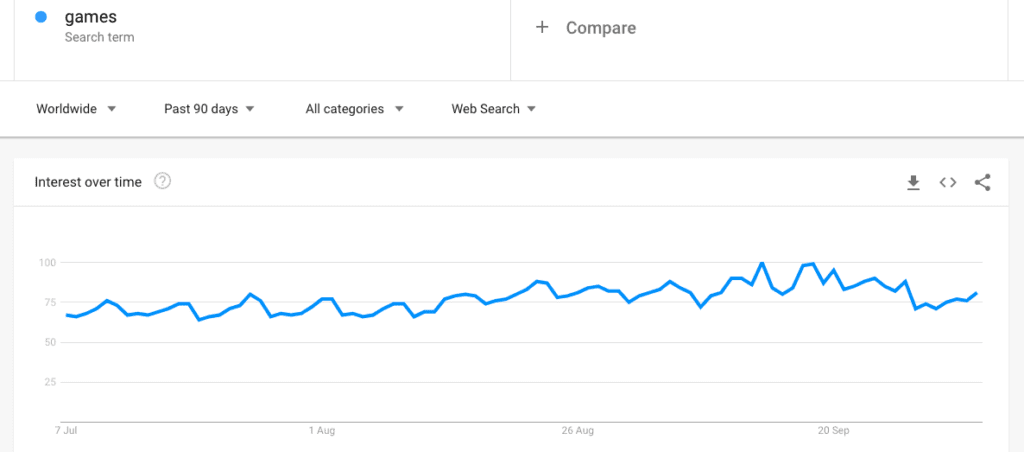Open the help icon beside Interest over time
1024x452 pixels.
click(x=163, y=182)
